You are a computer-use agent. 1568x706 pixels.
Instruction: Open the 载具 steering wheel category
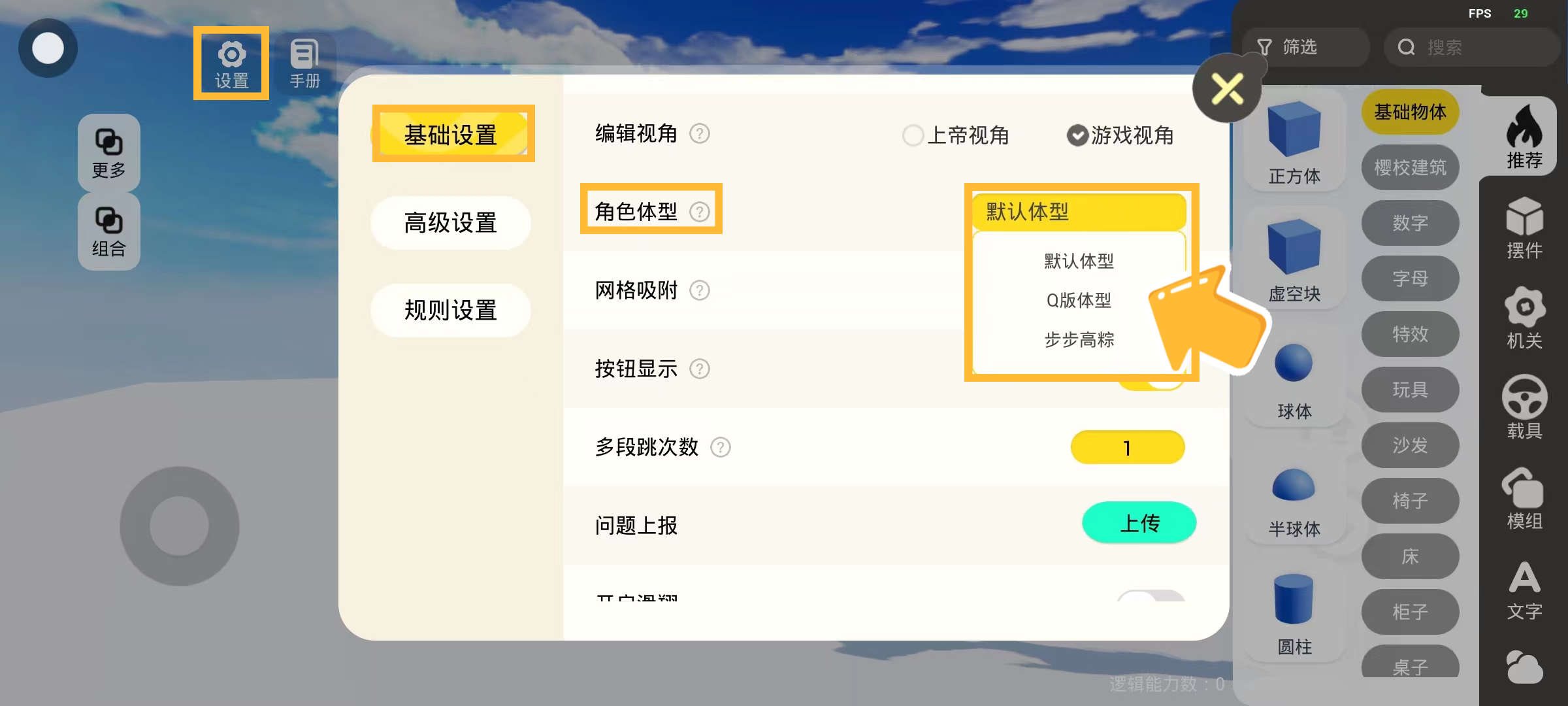pyautogui.click(x=1524, y=407)
